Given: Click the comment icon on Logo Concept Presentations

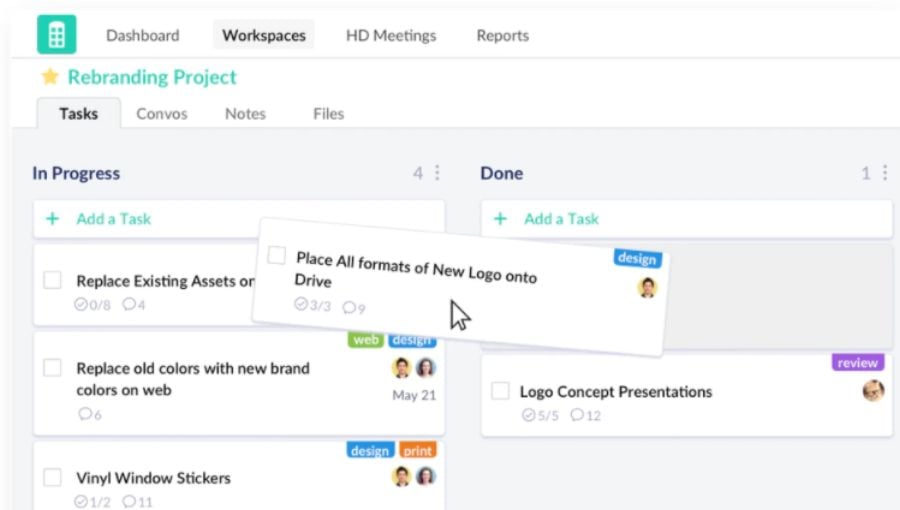Looking at the screenshot, I should 577,415.
